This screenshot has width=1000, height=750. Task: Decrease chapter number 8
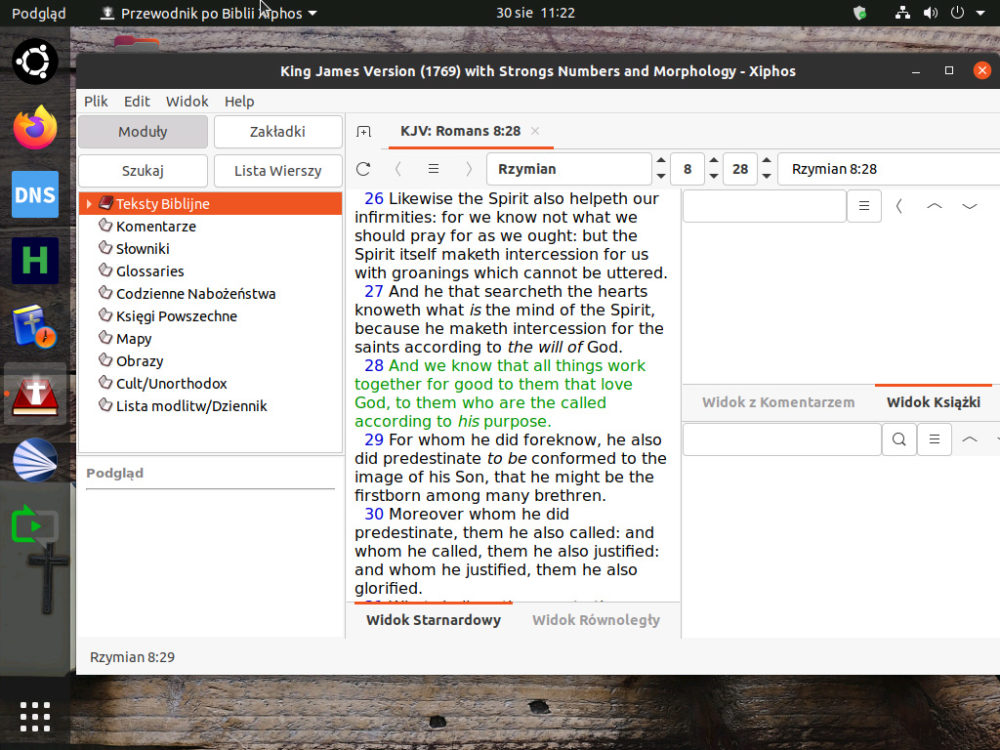coord(714,176)
